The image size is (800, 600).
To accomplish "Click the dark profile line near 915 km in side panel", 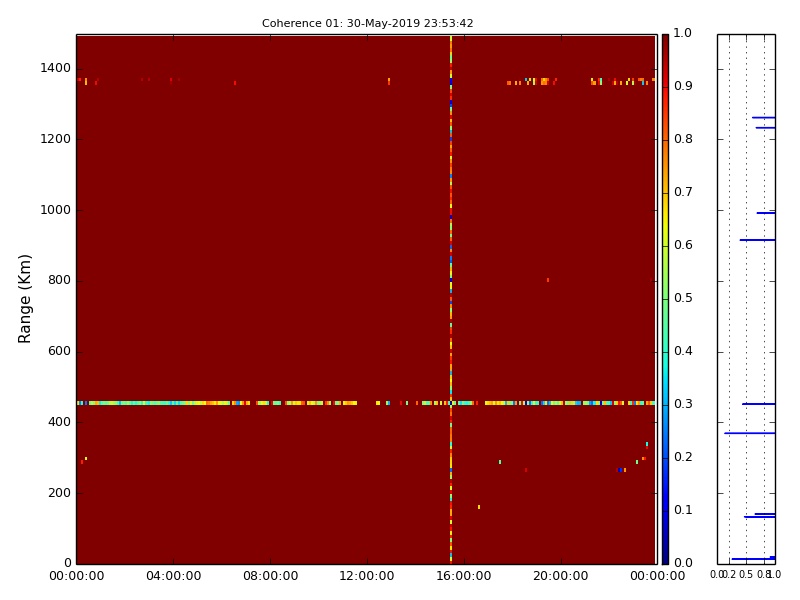I will click(x=758, y=240).
